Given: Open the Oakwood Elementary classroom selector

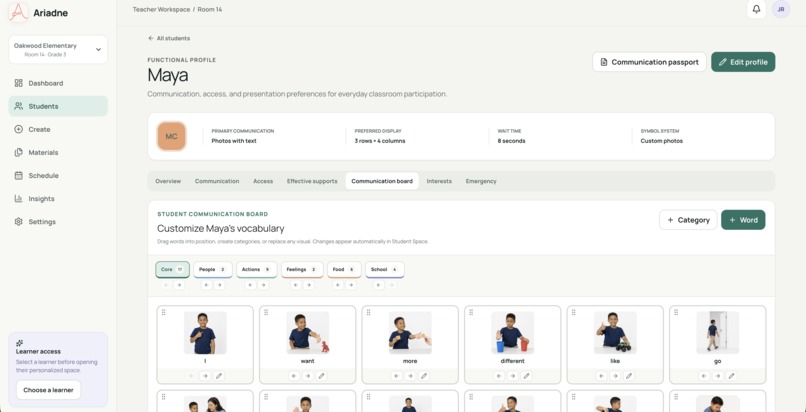Looking at the screenshot, I should [58, 49].
